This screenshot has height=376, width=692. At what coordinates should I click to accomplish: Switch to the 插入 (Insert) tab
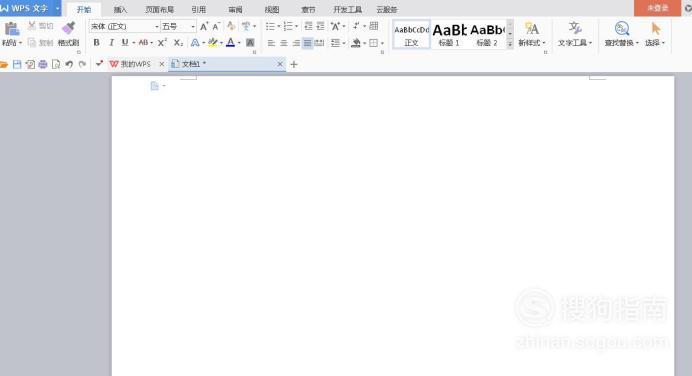[x=120, y=9]
